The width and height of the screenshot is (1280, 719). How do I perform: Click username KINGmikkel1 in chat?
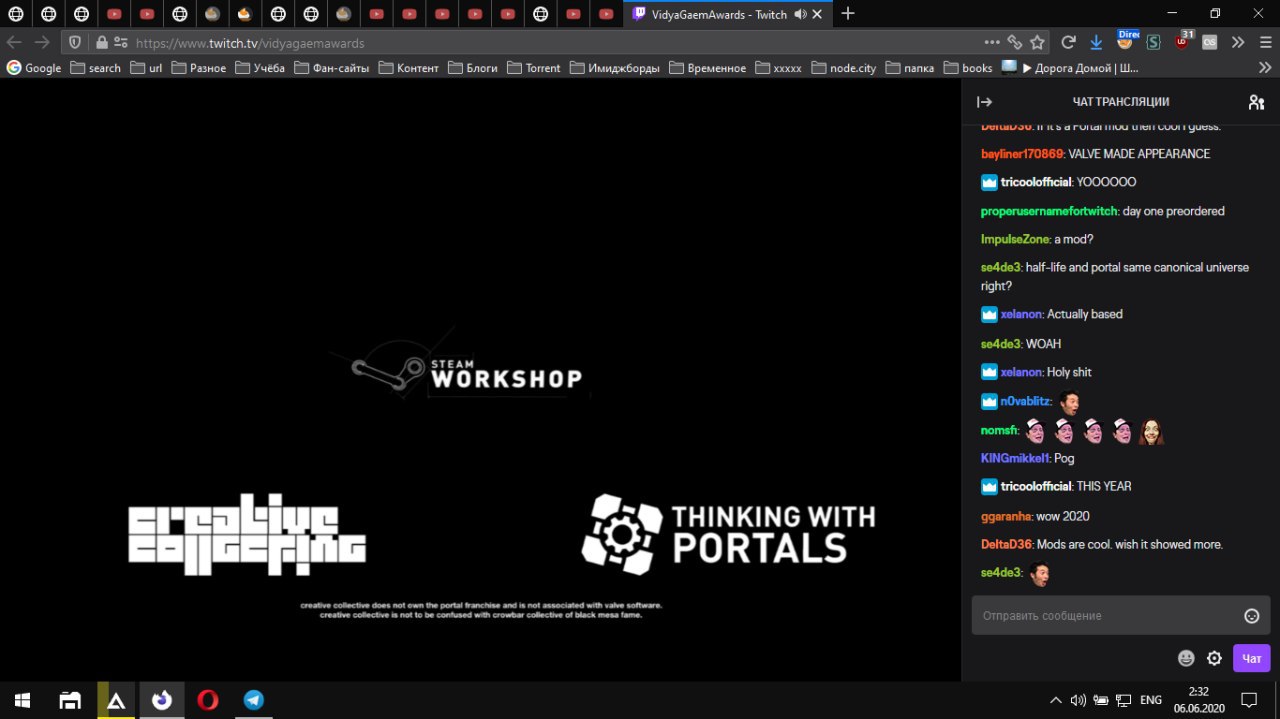[x=1015, y=457]
